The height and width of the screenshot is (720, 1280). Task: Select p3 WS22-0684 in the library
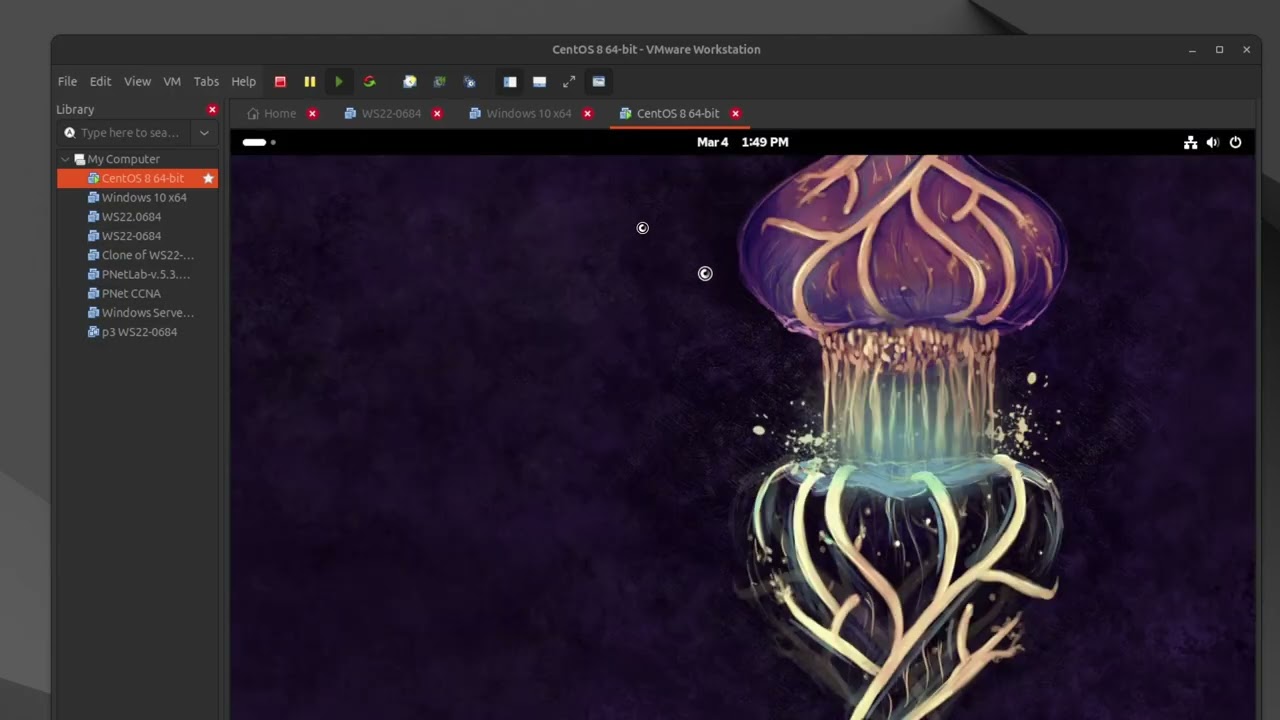(x=137, y=332)
